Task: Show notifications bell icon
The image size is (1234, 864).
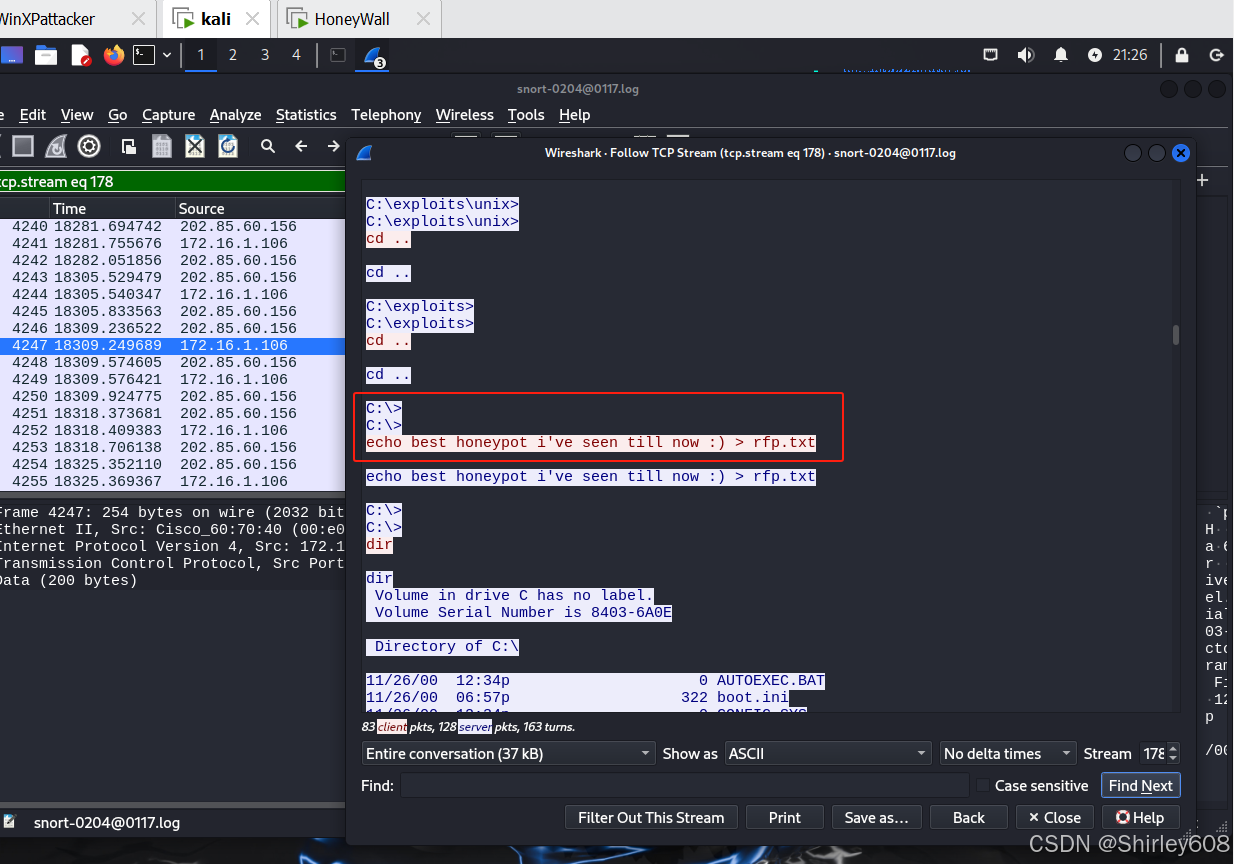Action: [1061, 55]
